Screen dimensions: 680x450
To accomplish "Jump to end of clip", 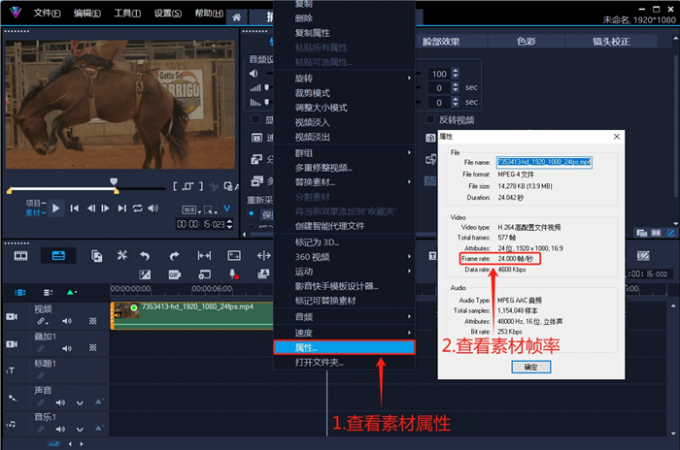I will pyautogui.click(x=122, y=209).
